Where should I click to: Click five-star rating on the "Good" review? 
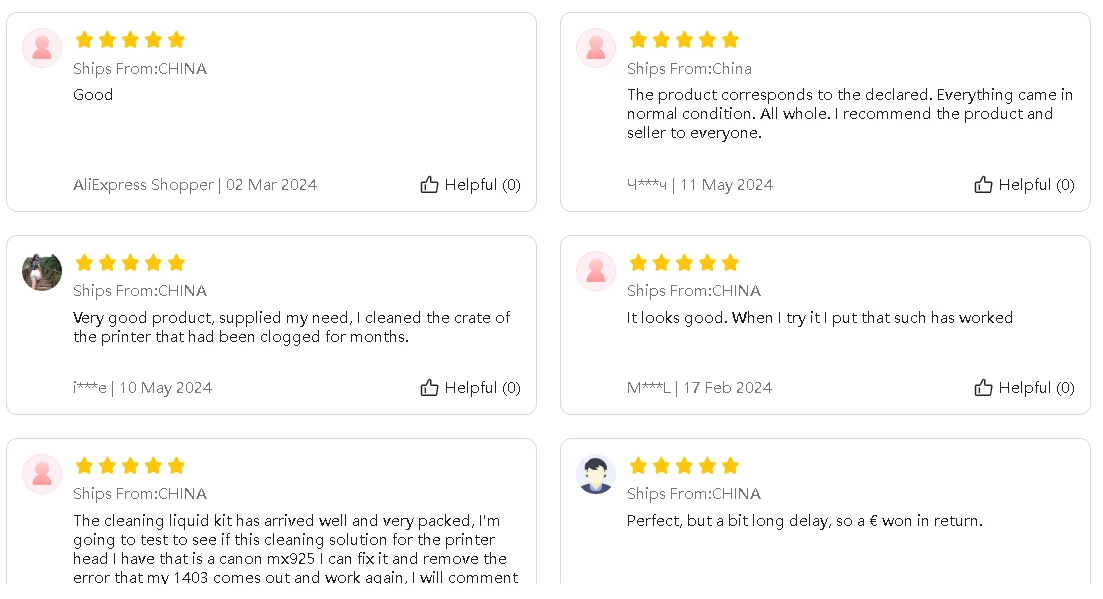[130, 40]
